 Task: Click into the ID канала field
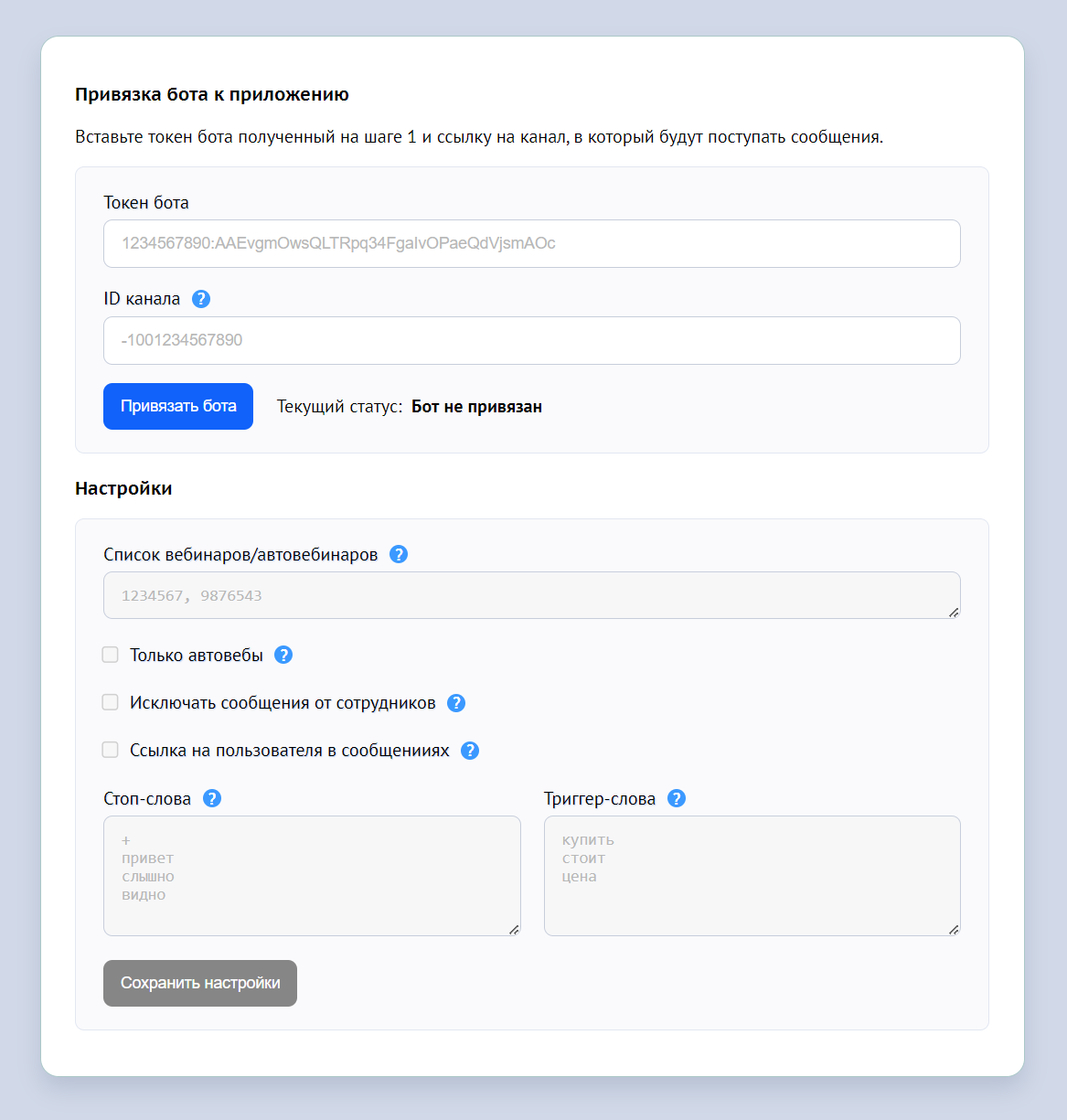[x=532, y=340]
